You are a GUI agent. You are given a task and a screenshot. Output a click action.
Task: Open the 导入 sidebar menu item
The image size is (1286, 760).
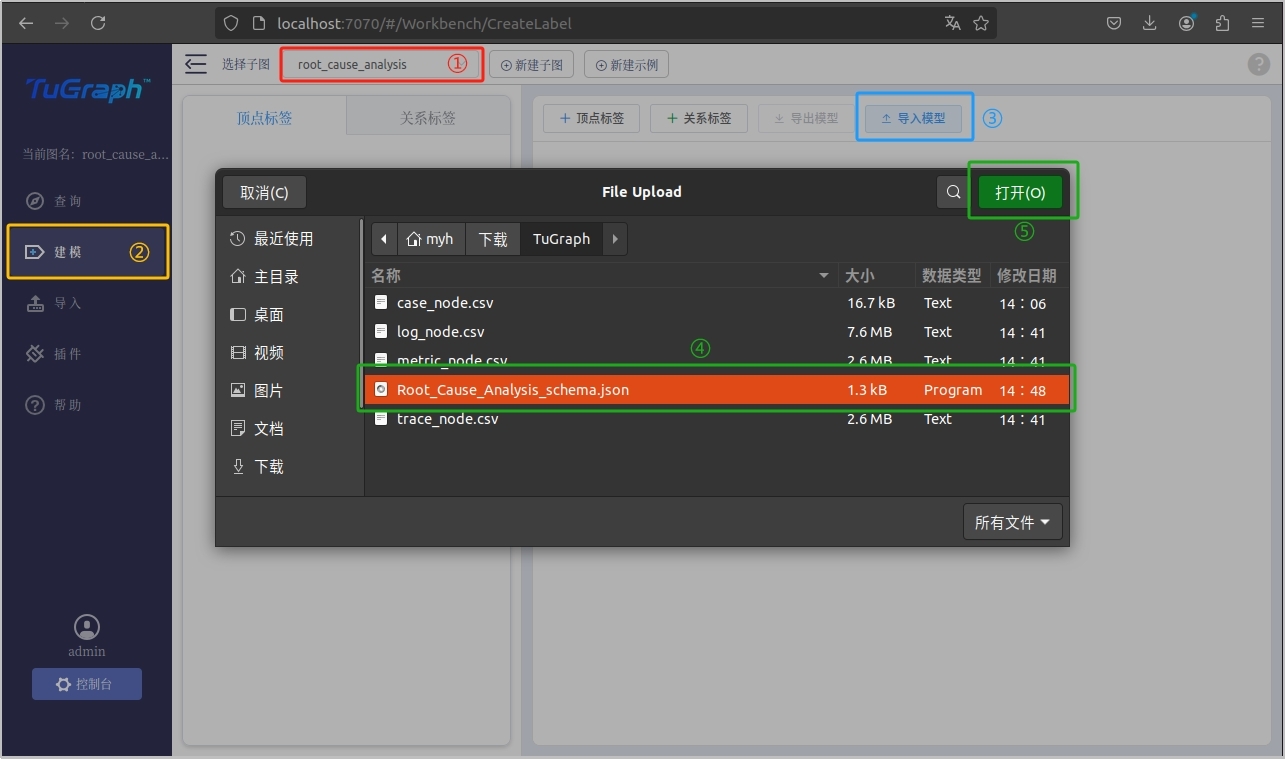coord(68,304)
